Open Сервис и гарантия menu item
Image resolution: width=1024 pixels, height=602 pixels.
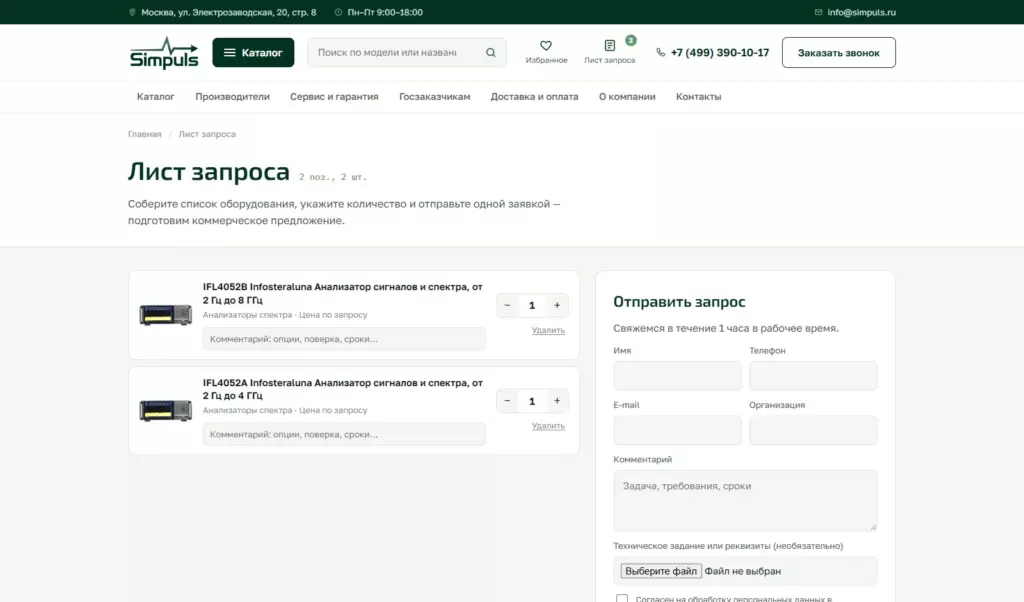[334, 97]
